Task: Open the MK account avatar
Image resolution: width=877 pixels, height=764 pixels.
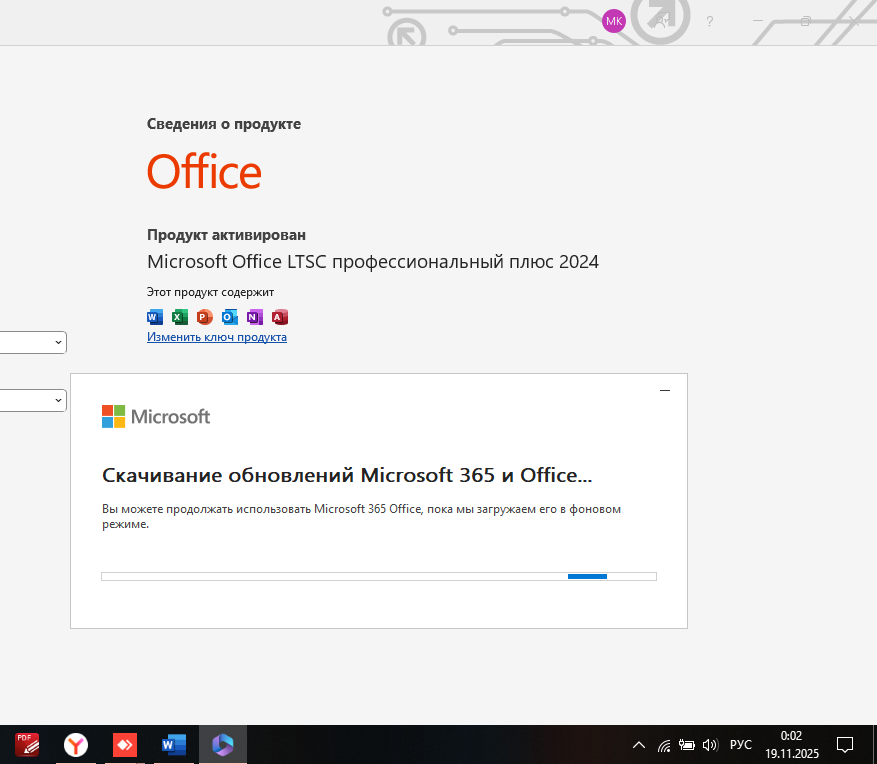Action: pos(613,21)
